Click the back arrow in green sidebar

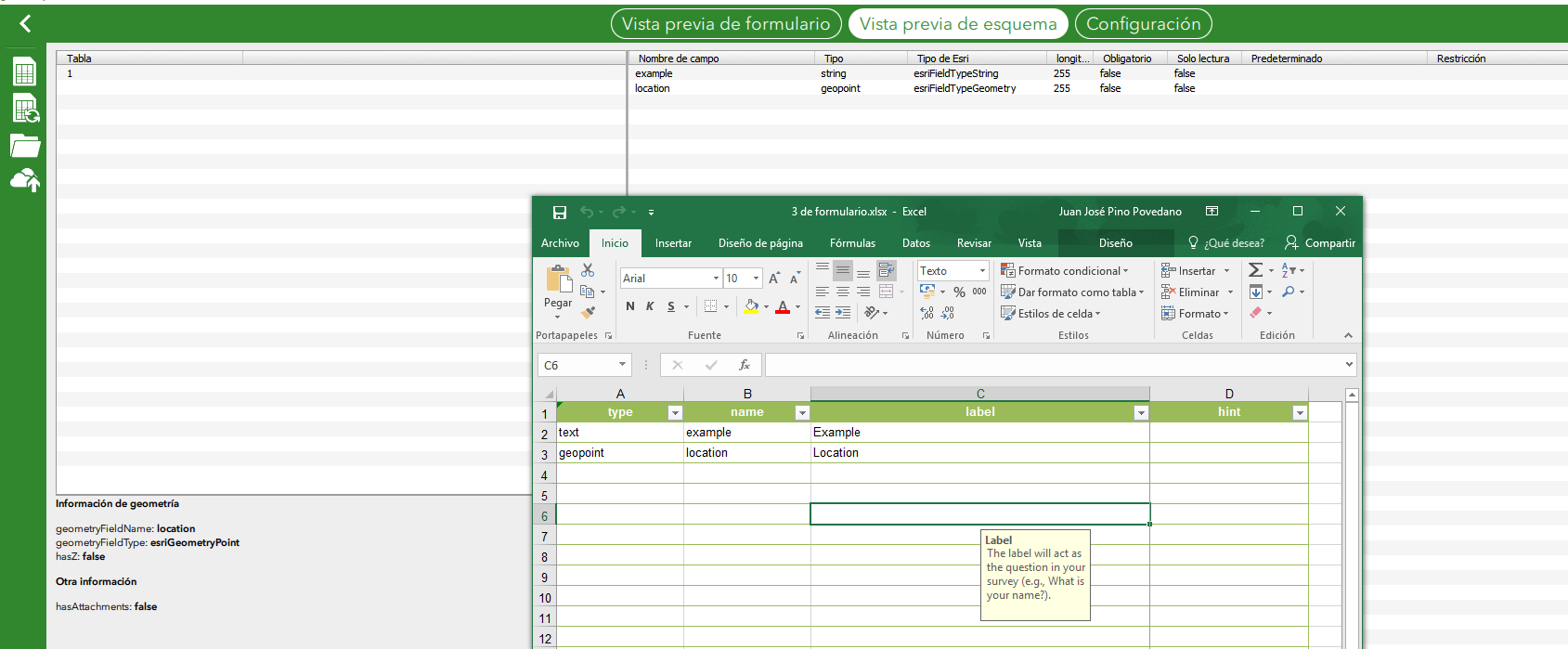25,24
